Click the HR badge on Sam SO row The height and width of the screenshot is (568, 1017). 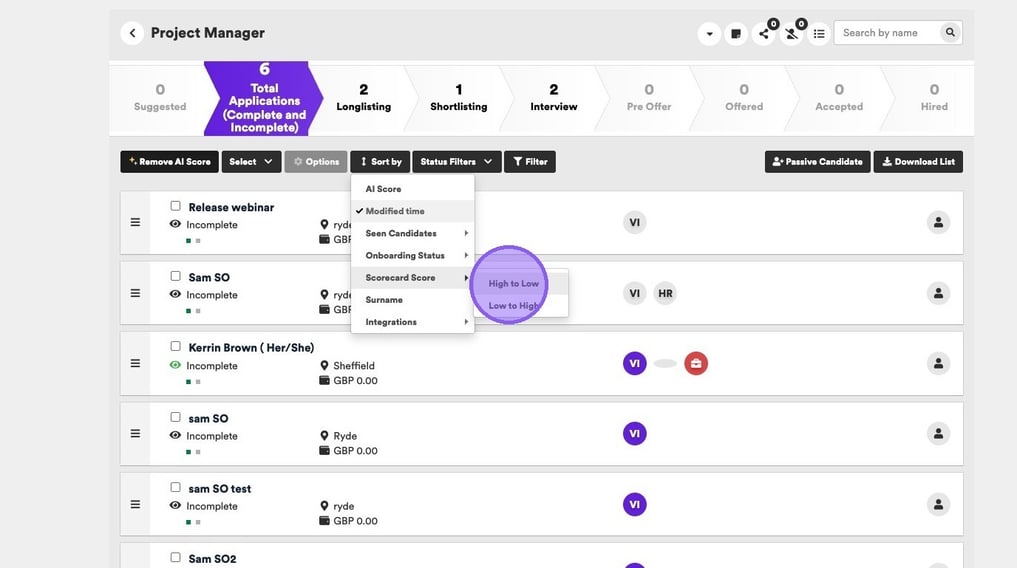point(666,293)
